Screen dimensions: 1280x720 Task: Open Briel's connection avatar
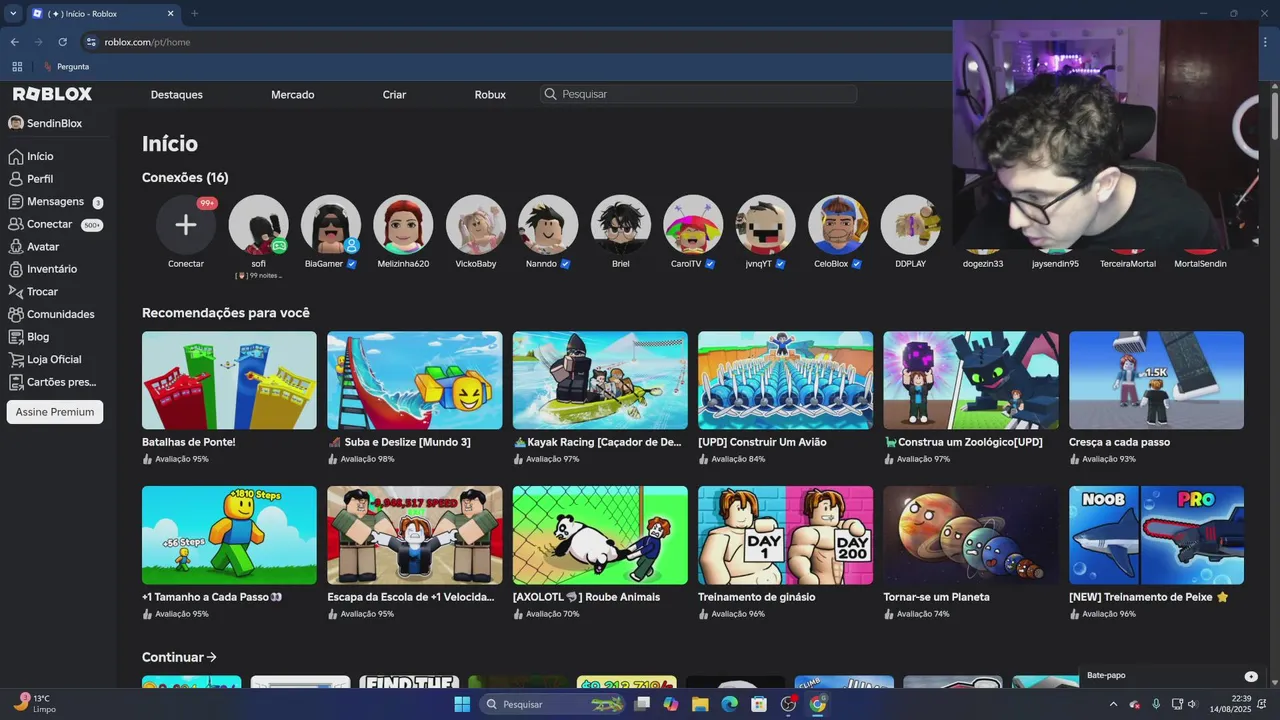621,224
